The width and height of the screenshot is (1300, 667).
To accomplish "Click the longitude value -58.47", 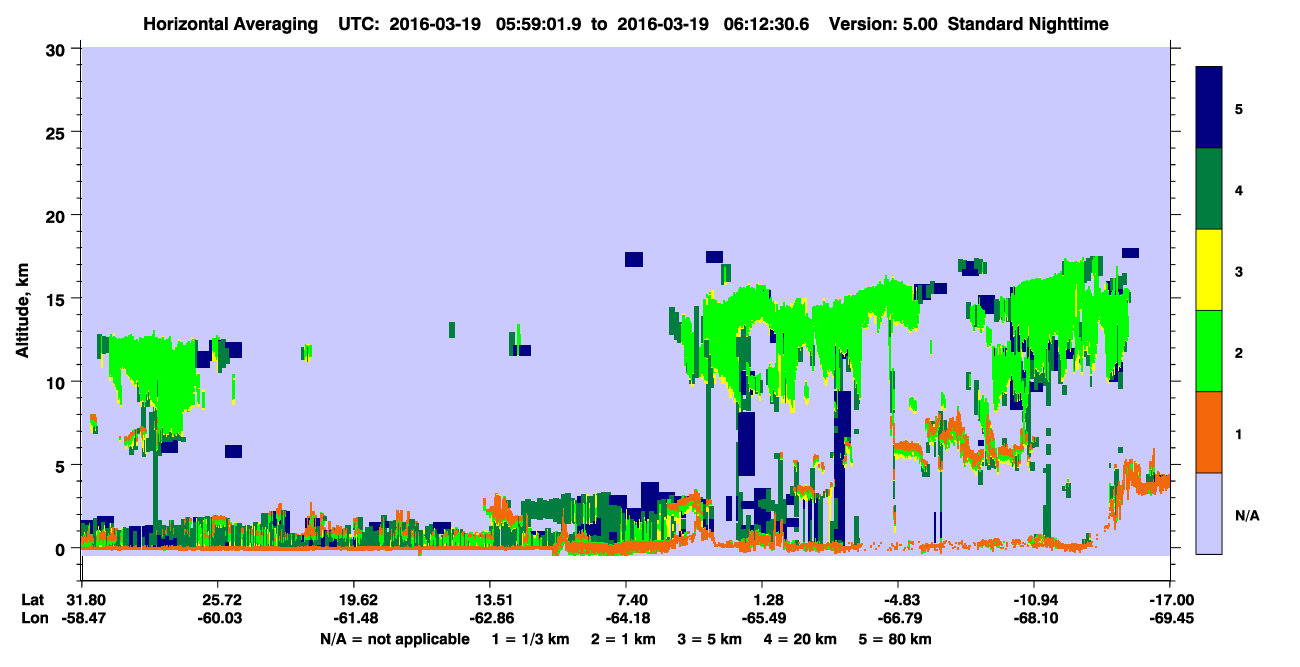I will pos(82,619).
